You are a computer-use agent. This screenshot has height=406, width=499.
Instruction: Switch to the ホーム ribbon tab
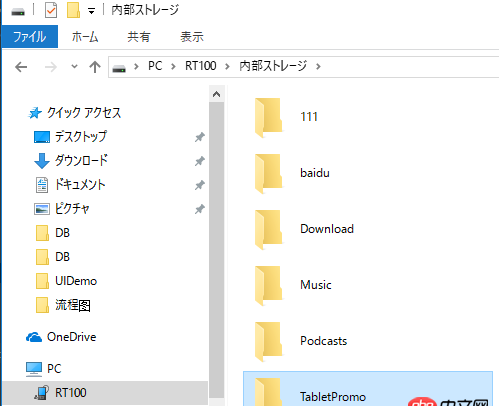click(x=85, y=37)
